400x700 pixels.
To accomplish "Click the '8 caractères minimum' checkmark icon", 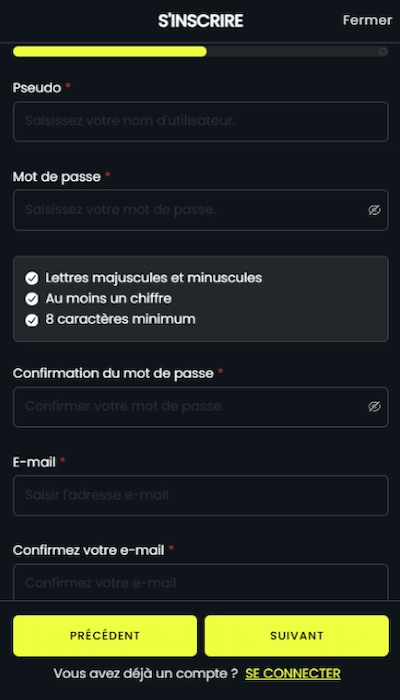I will point(32,320).
